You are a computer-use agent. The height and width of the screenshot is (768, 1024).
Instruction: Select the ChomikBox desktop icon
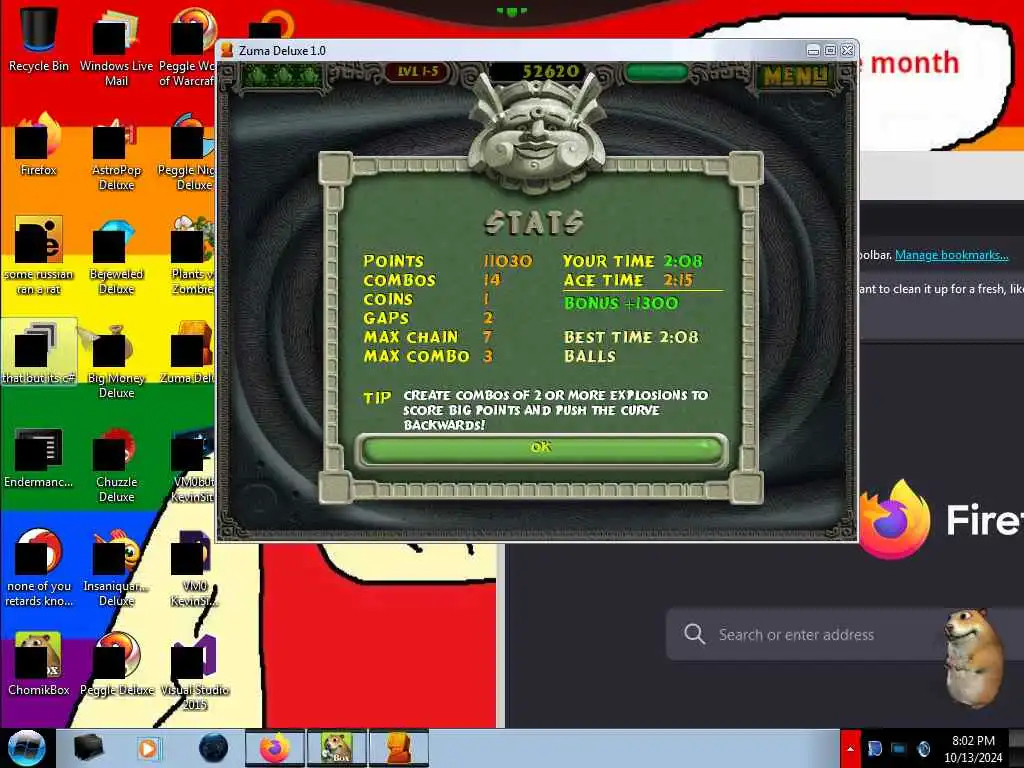click(38, 665)
